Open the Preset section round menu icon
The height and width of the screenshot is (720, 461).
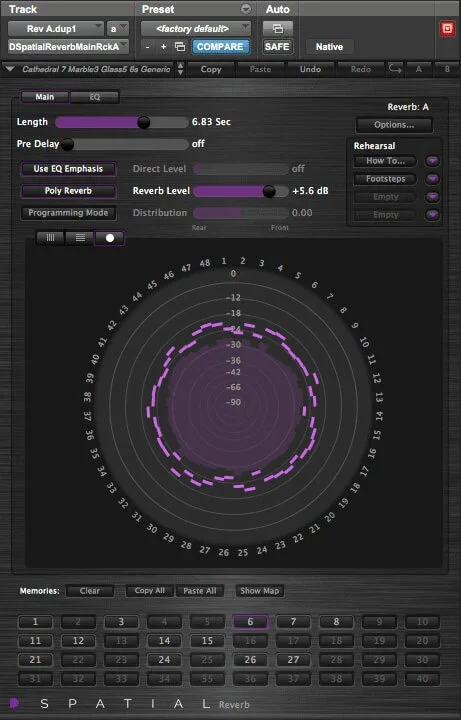coord(246,9)
